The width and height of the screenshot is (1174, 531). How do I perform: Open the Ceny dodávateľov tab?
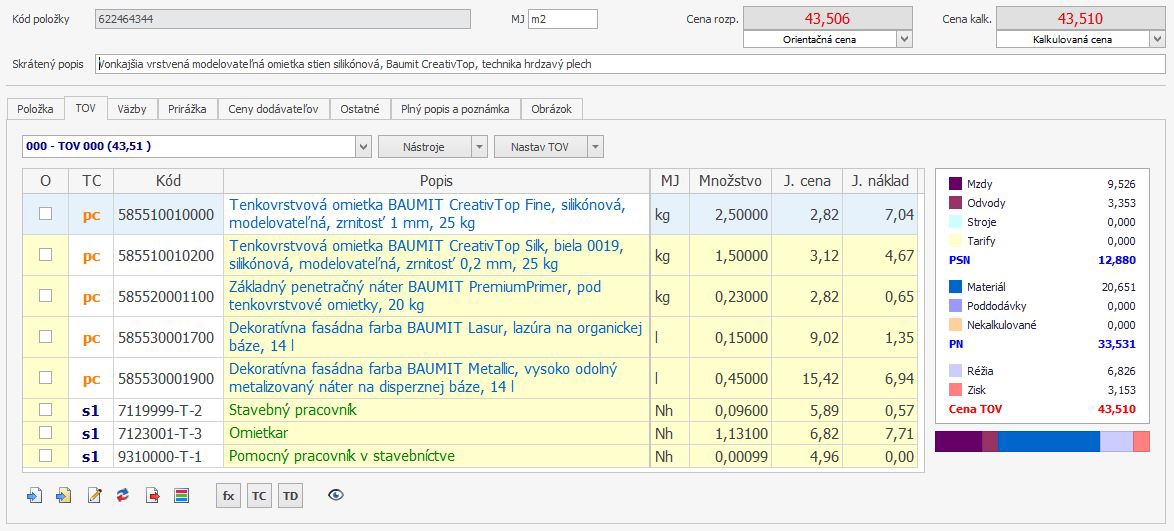[x=274, y=109]
